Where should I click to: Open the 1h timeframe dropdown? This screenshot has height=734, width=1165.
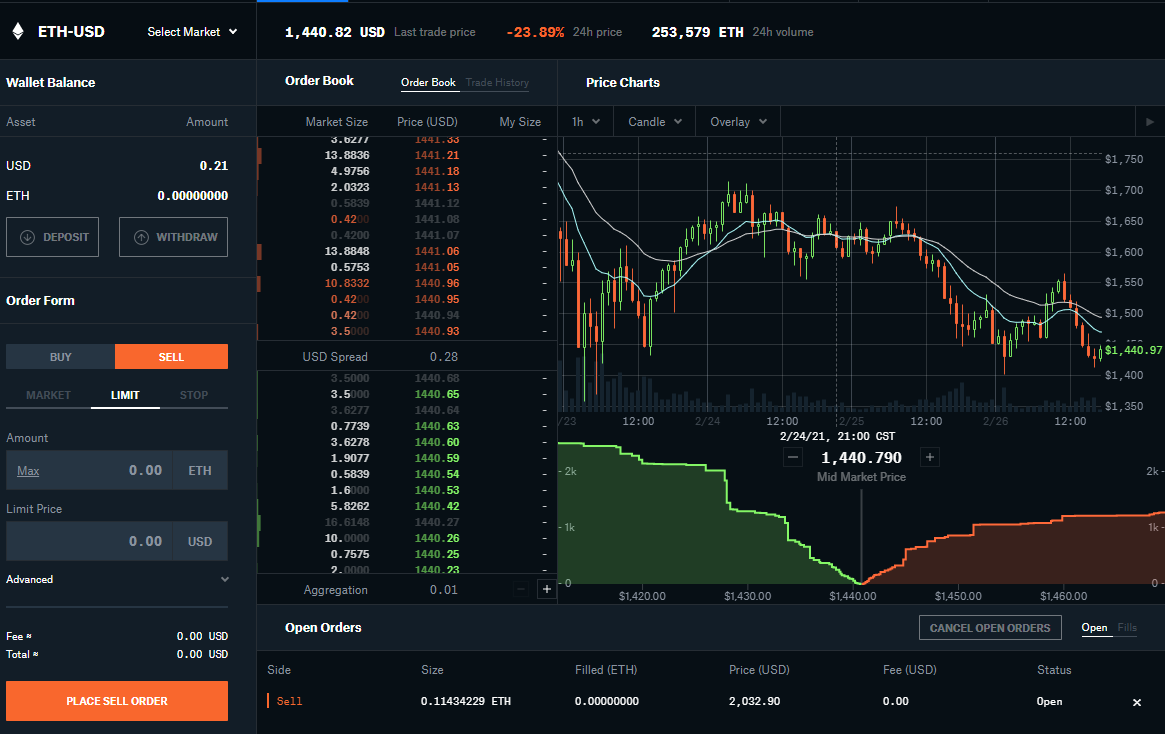click(585, 122)
